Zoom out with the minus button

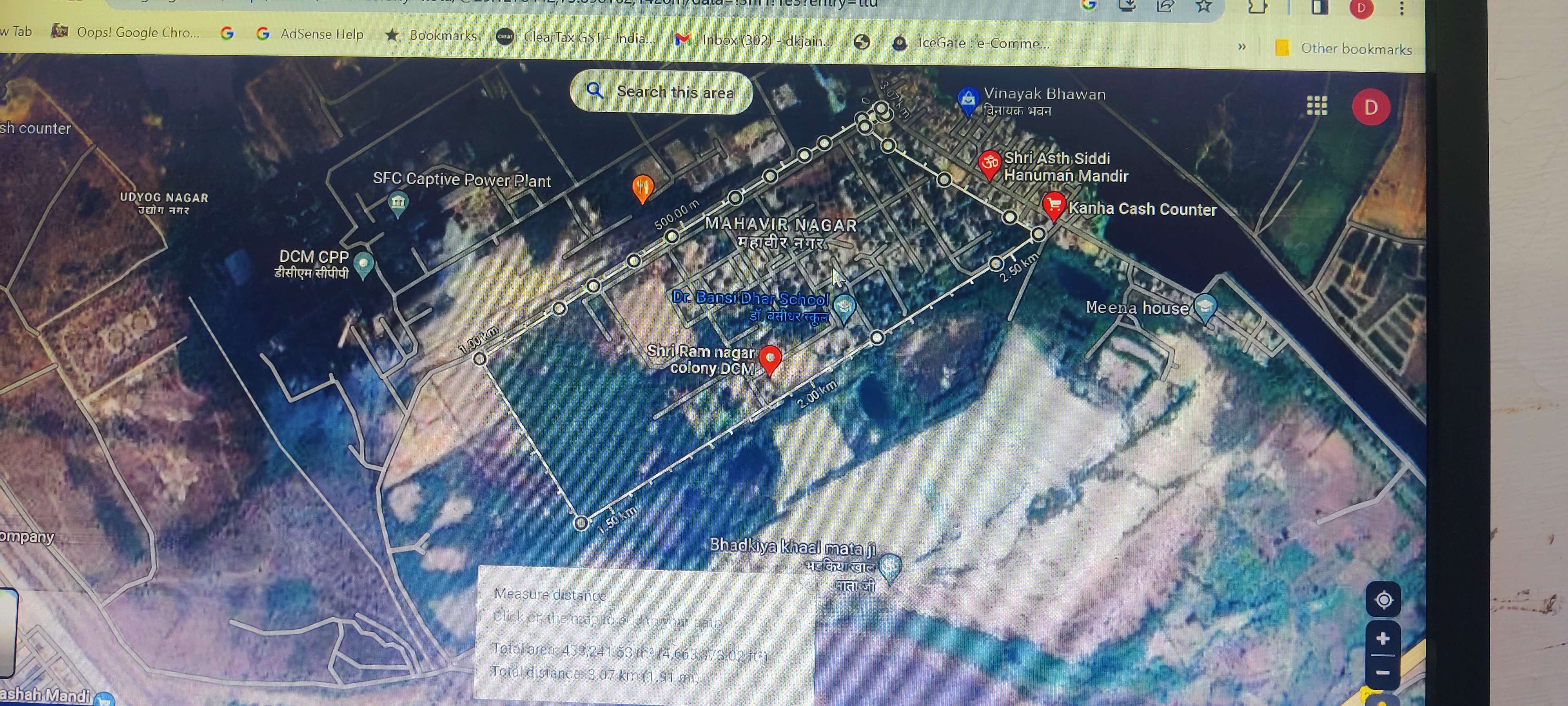click(1382, 673)
